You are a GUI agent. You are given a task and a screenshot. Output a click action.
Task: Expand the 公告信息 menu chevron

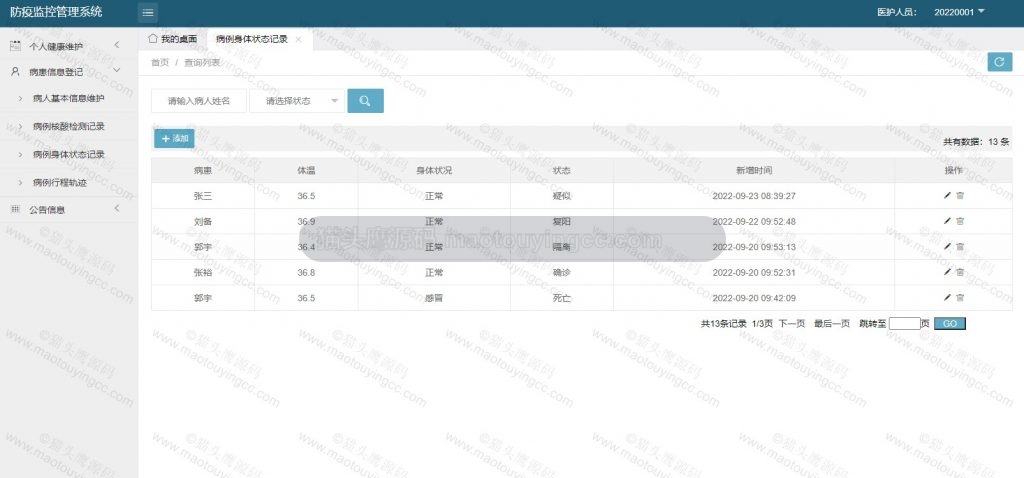[116, 208]
